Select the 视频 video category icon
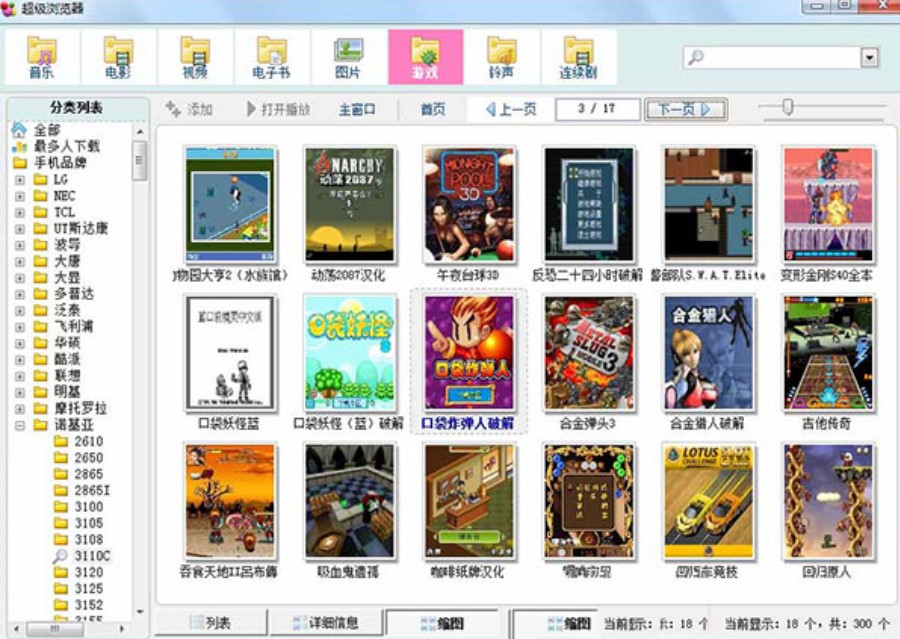This screenshot has height=639, width=900. click(195, 57)
